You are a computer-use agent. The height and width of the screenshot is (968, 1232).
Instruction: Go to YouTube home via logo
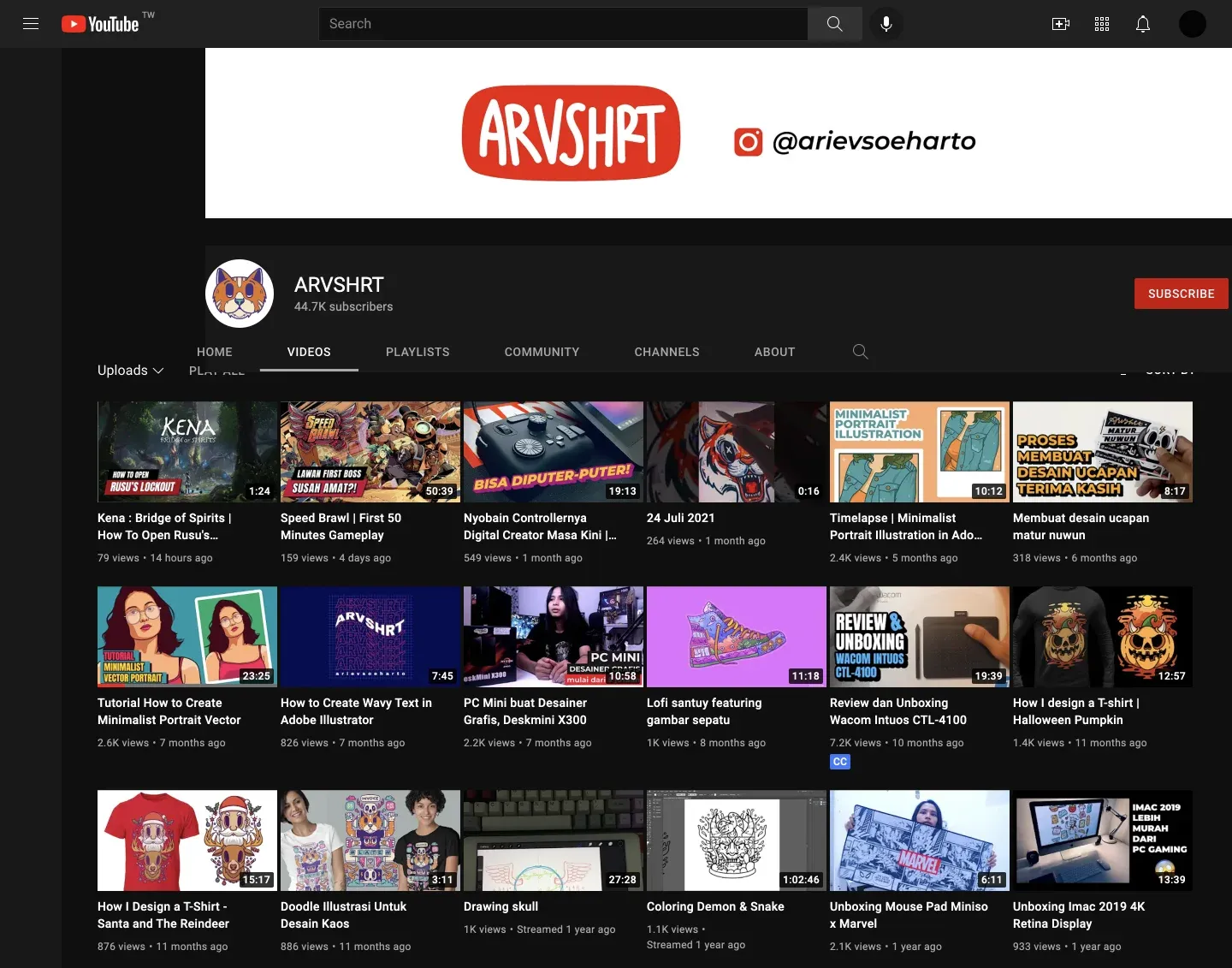(101, 24)
